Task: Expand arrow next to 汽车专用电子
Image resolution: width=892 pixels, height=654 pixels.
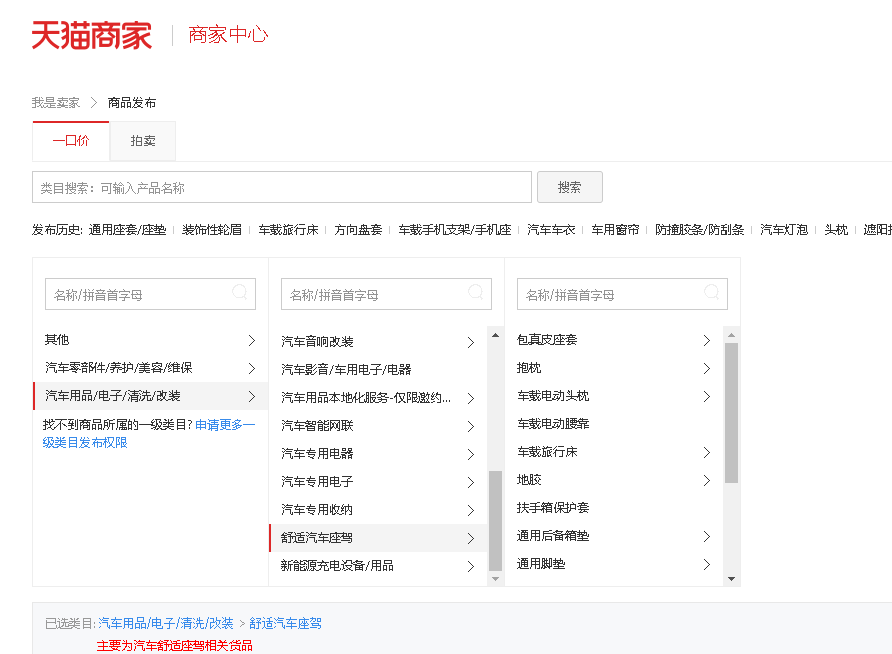Action: pos(470,482)
